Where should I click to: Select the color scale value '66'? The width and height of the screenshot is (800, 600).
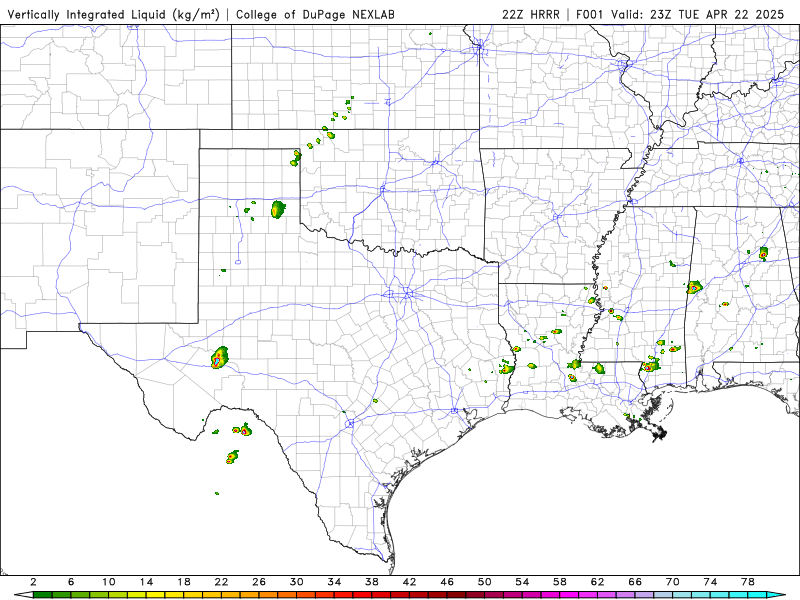pos(635,582)
